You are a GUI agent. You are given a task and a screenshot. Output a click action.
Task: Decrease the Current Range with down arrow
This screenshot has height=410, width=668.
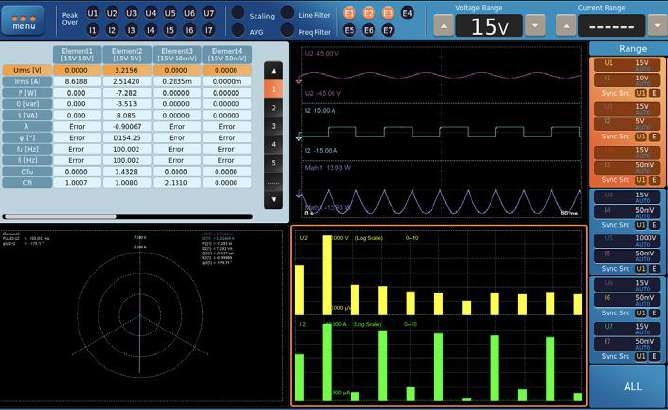[x=658, y=26]
